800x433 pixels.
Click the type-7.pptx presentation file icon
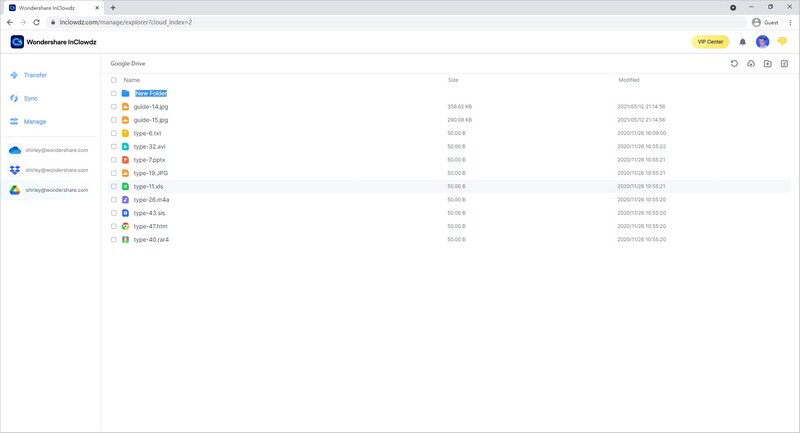(x=126, y=160)
